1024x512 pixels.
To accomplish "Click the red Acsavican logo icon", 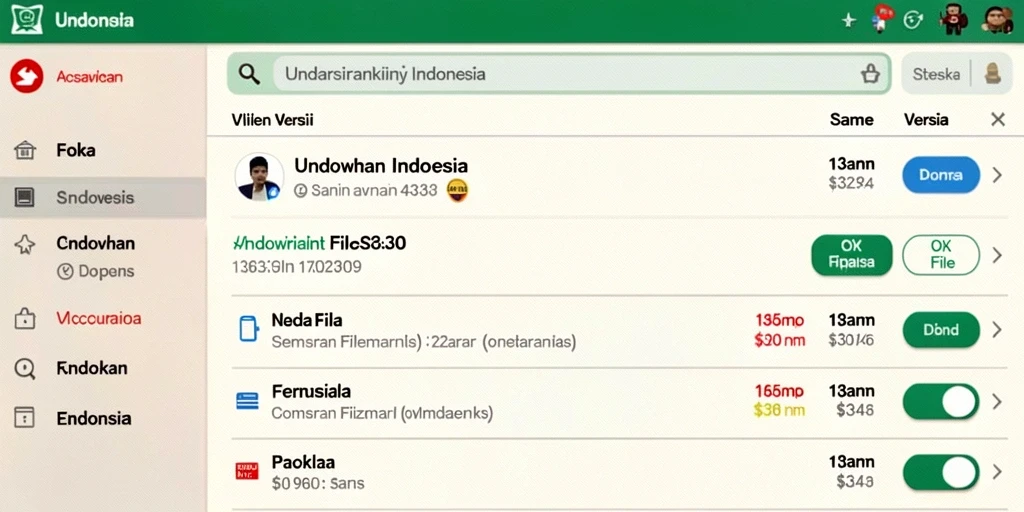I will point(27,76).
